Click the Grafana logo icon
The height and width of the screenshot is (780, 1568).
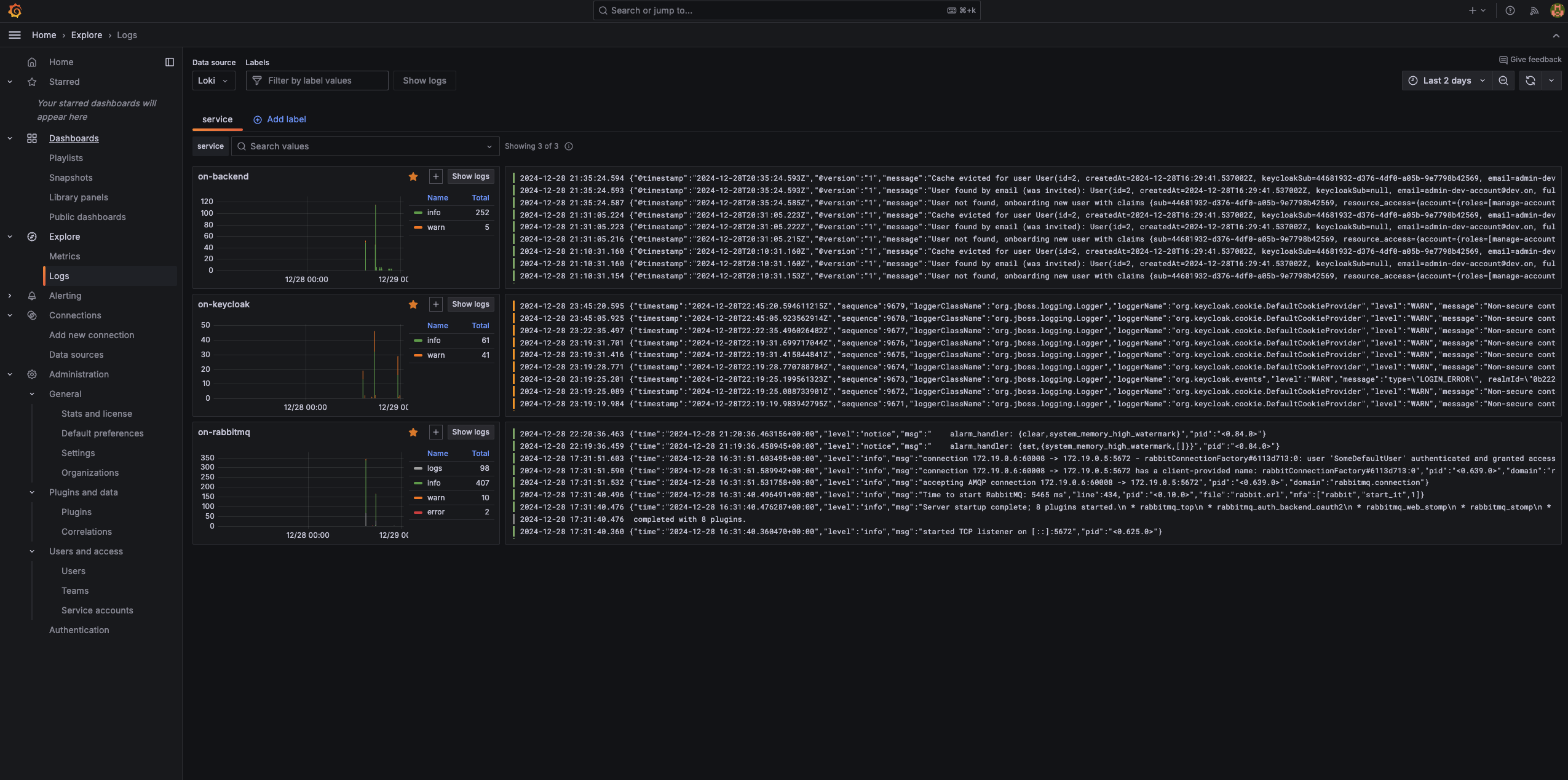(x=15, y=10)
